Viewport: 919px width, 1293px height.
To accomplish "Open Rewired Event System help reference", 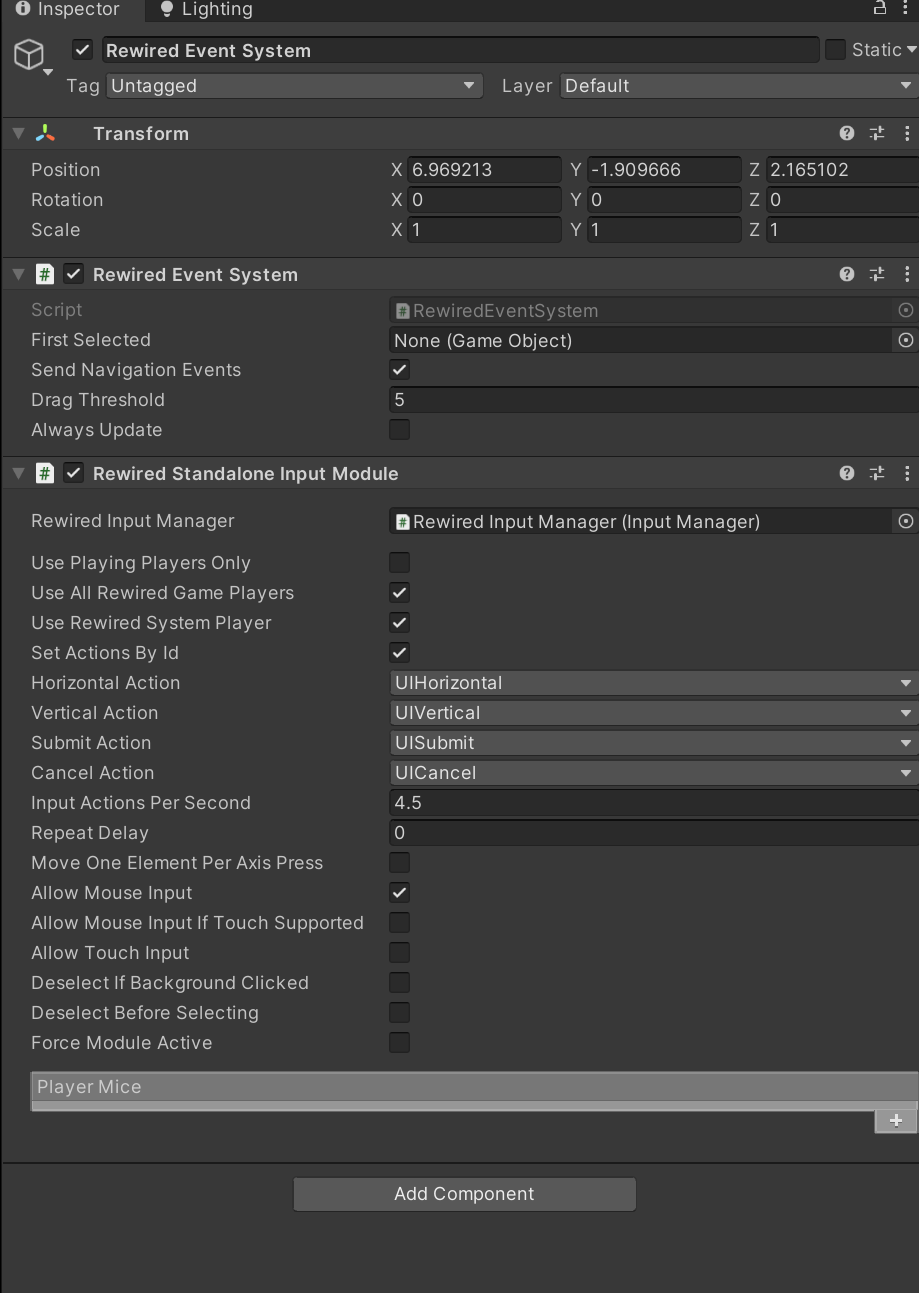I will tap(847, 274).
